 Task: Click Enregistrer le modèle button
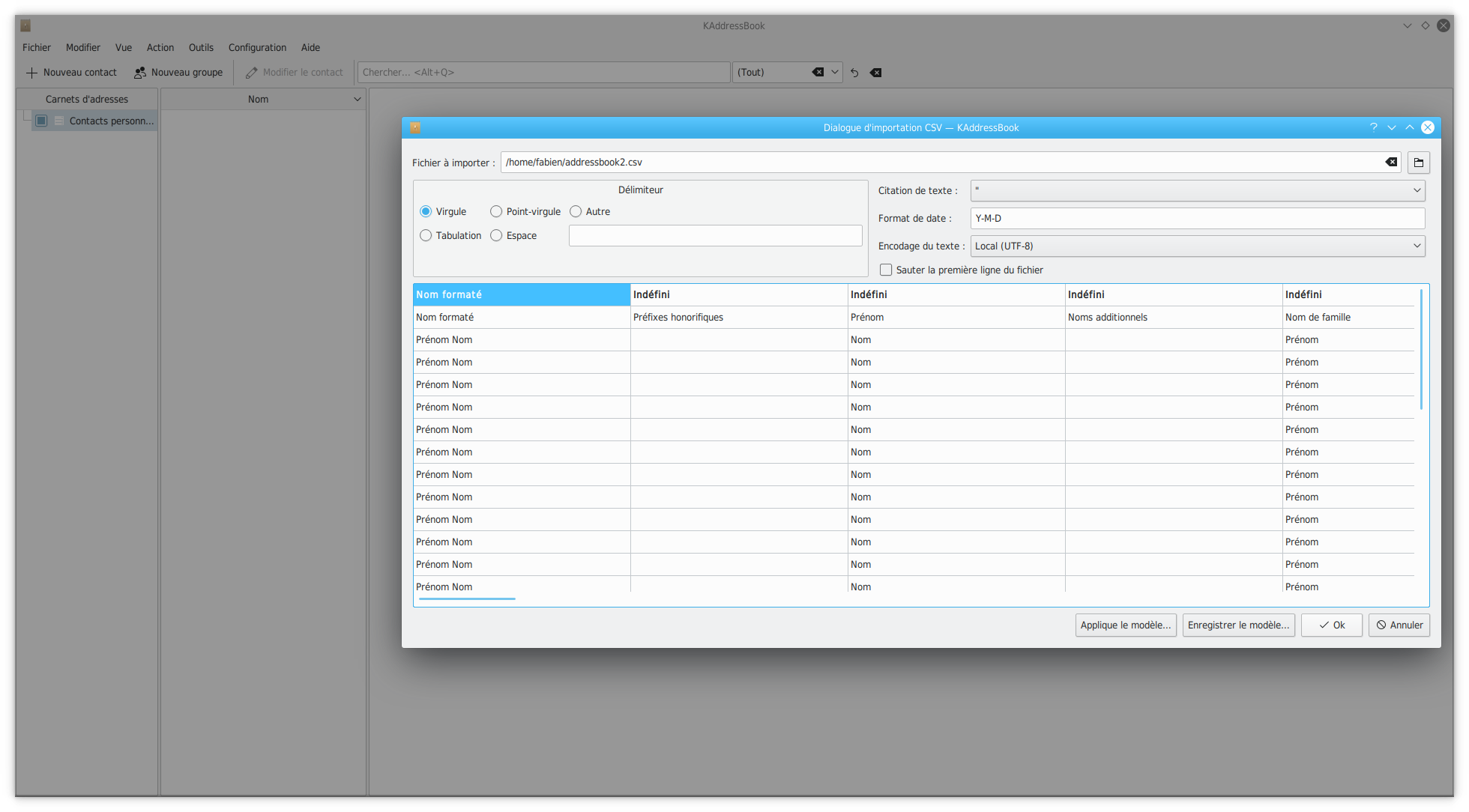point(1239,625)
